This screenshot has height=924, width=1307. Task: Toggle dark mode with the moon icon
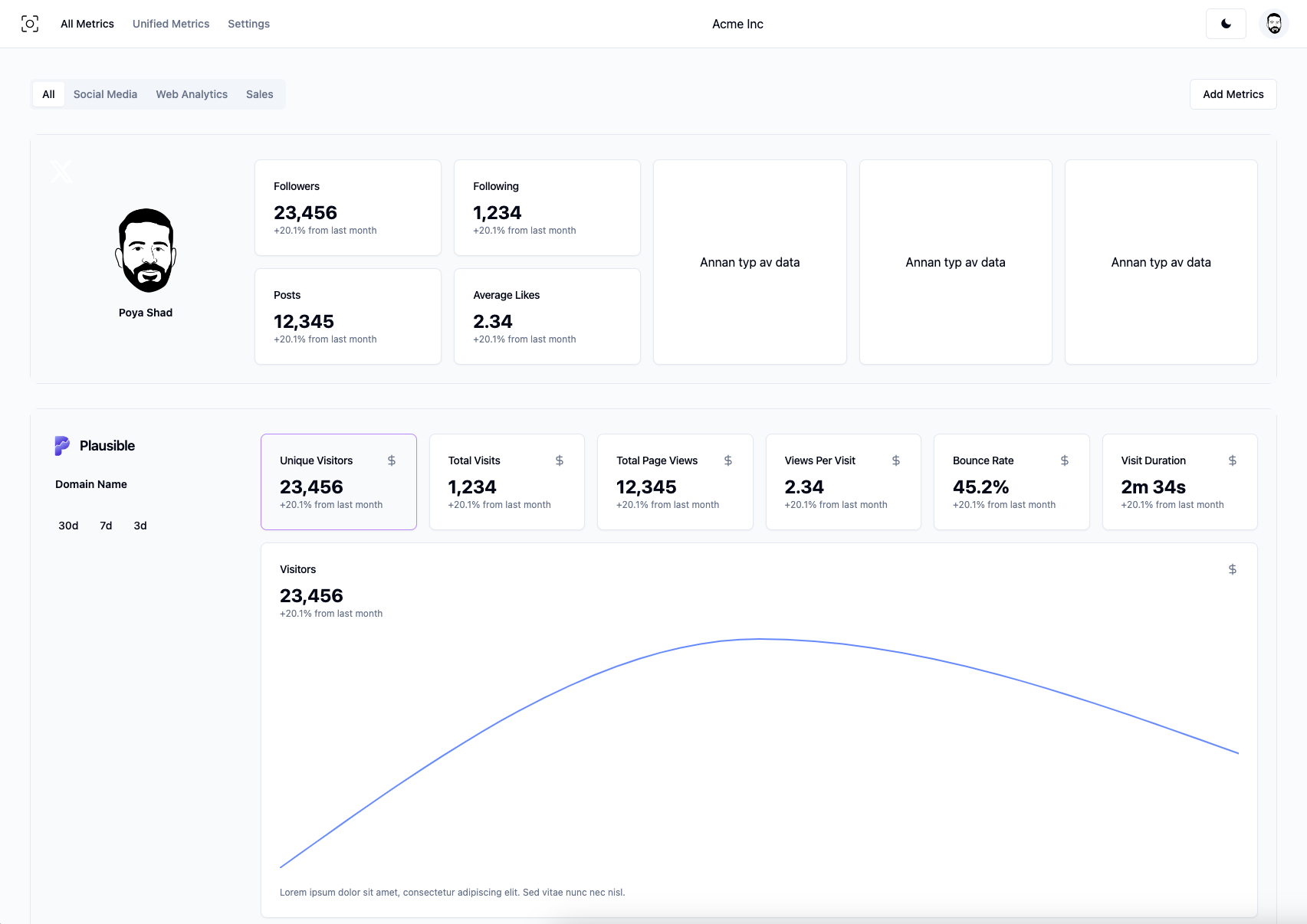[1225, 24]
